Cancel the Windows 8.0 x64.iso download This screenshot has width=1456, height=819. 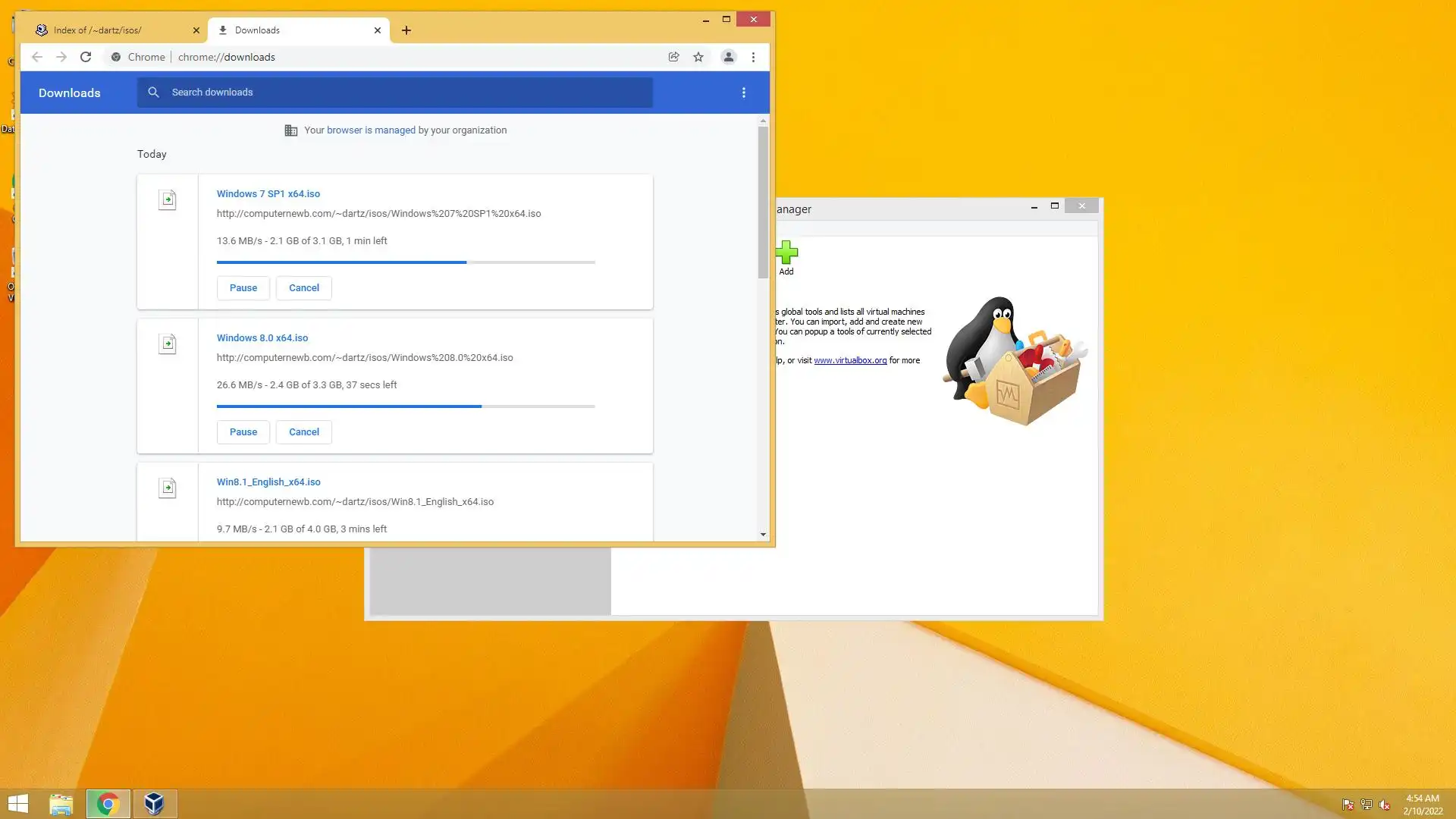(304, 432)
